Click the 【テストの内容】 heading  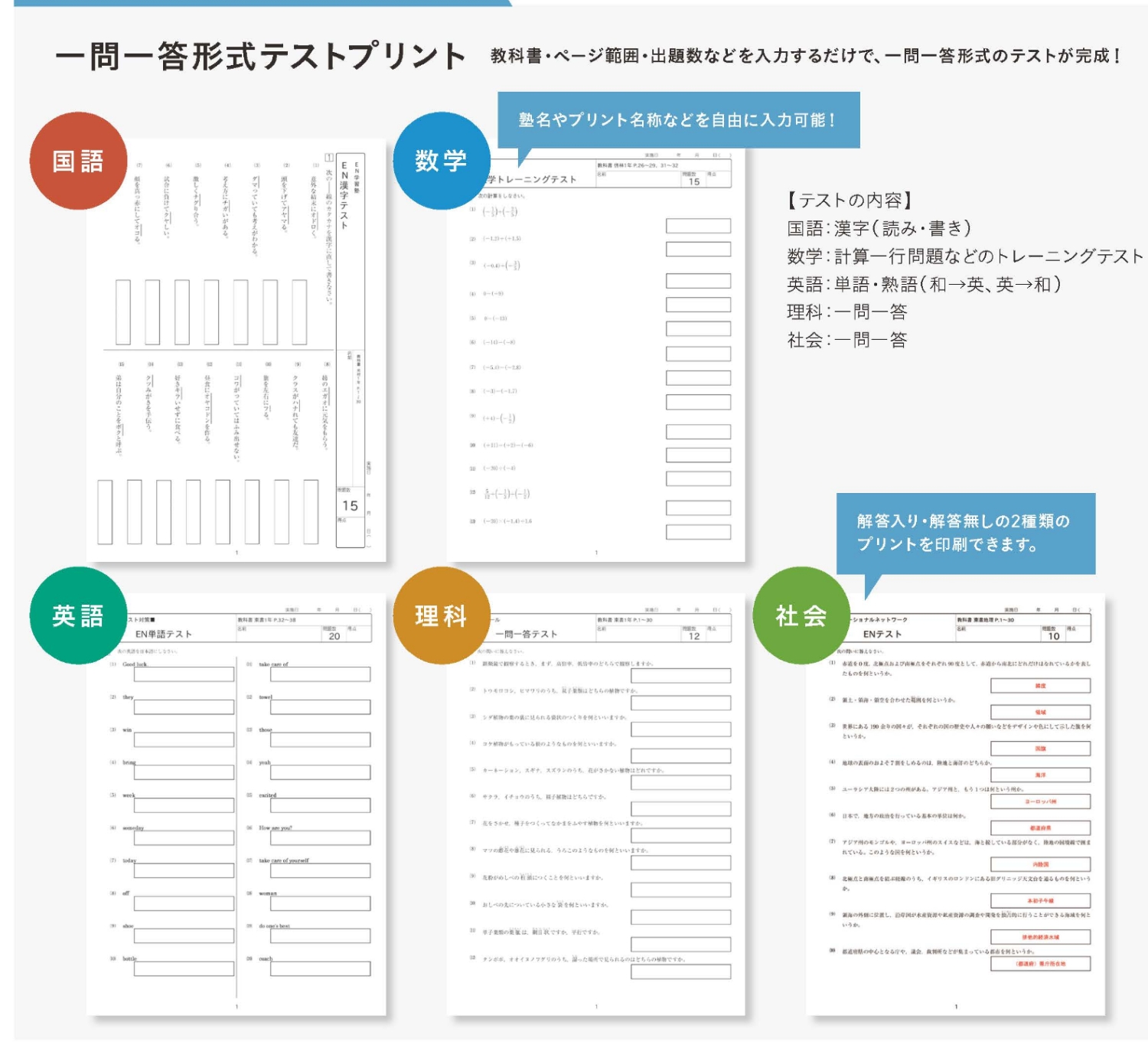click(x=849, y=201)
